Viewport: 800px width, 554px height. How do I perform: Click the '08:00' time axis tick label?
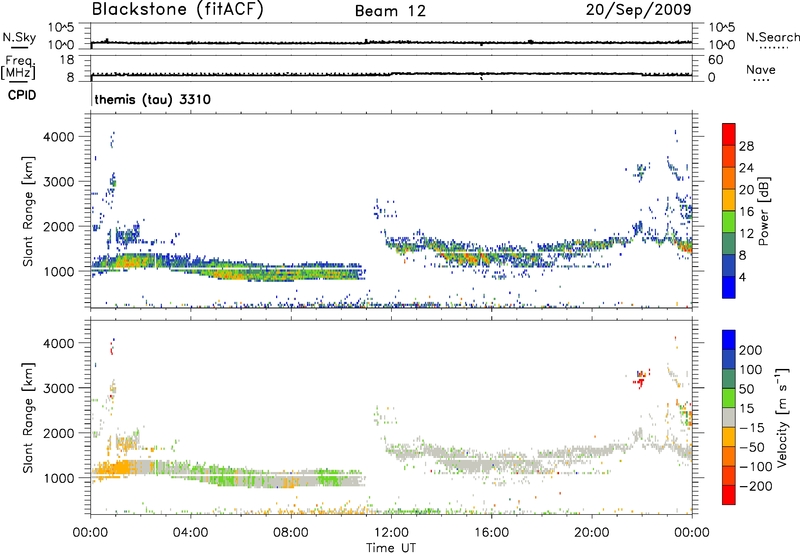[291, 533]
